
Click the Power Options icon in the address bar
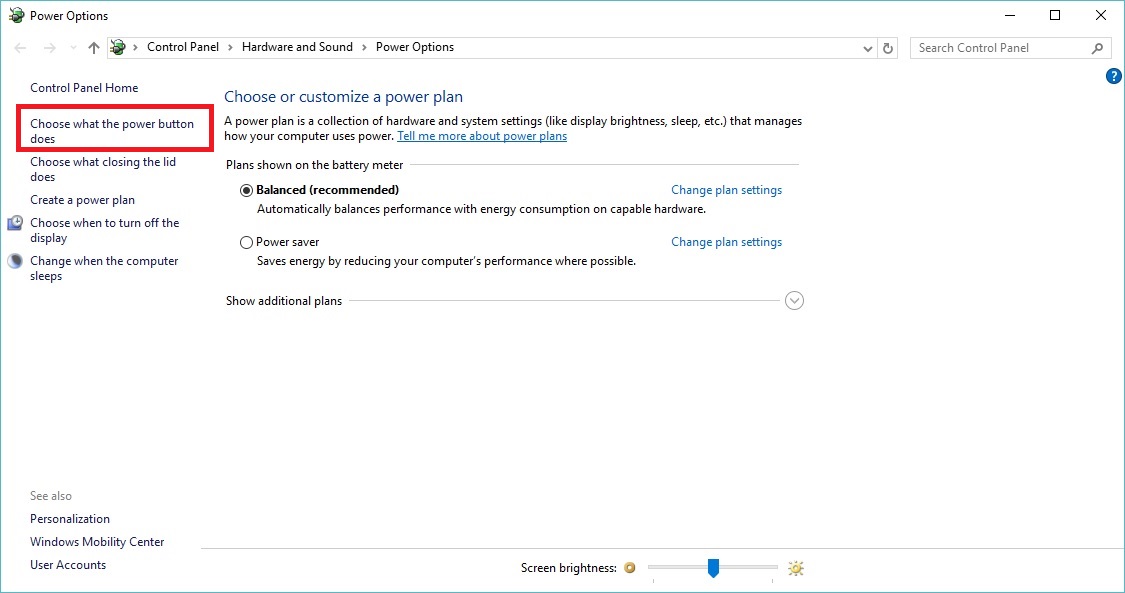coord(117,47)
